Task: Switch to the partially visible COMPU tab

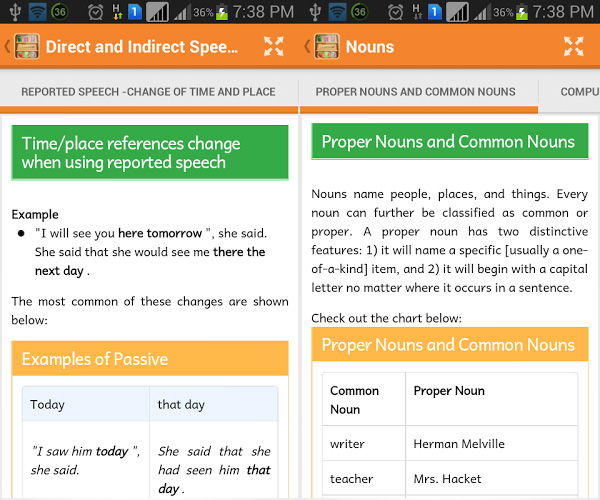Action: (x=578, y=92)
